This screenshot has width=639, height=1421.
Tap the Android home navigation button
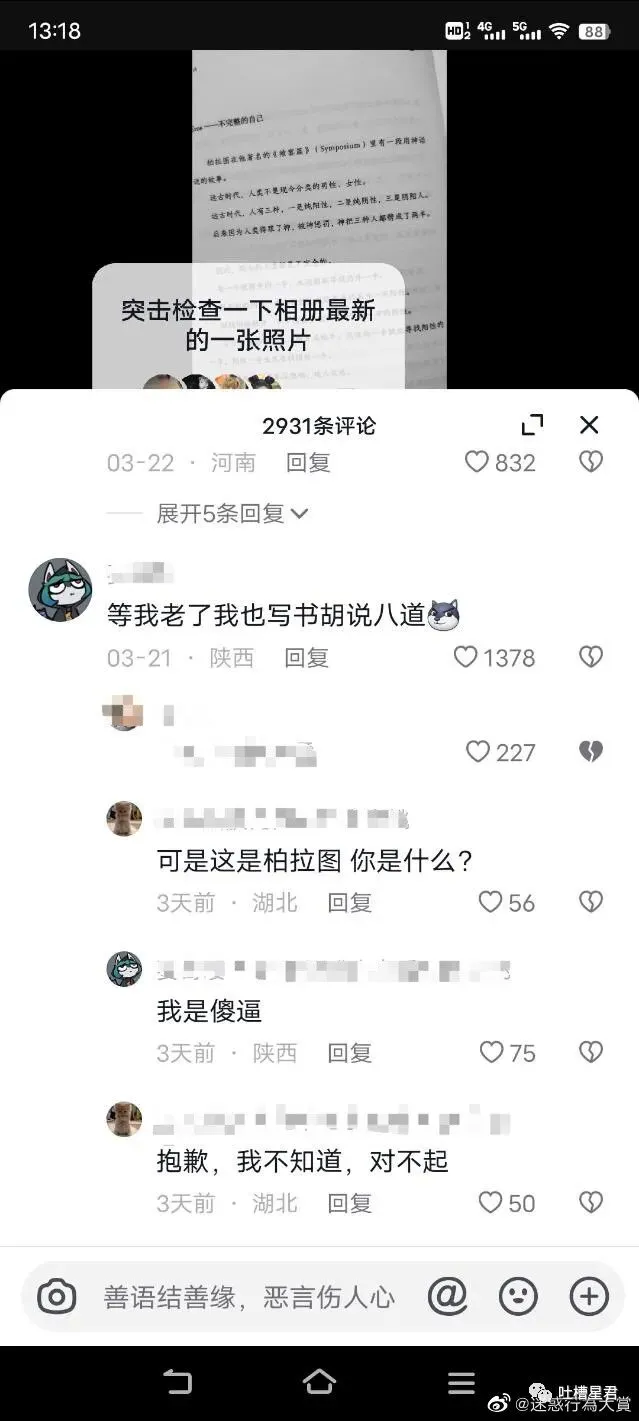(319, 1382)
